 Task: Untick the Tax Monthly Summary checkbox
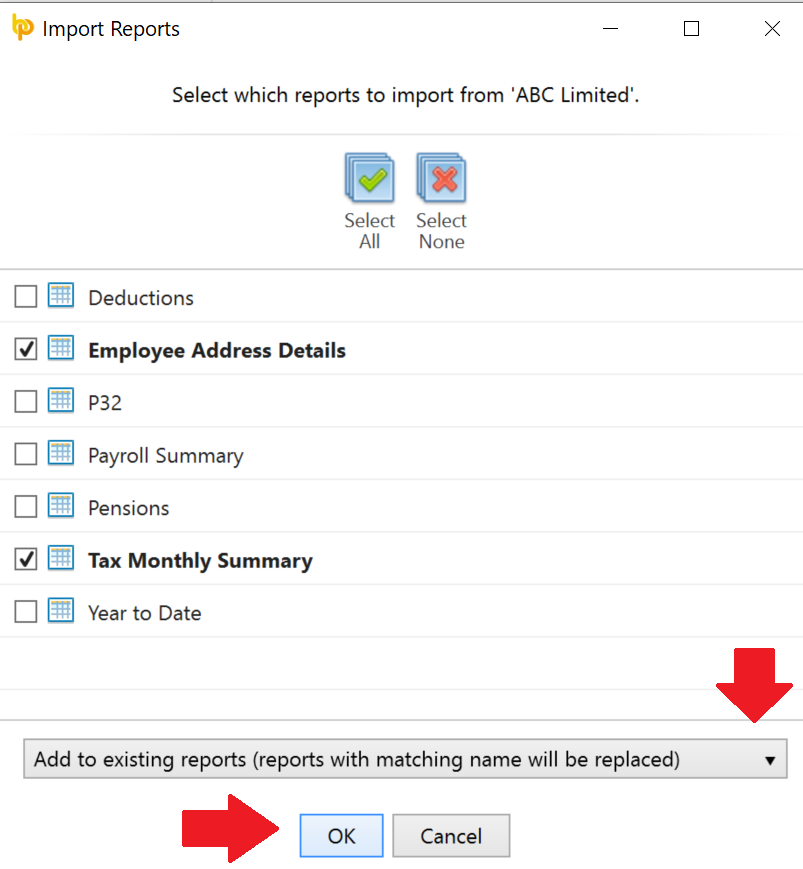[x=25, y=559]
